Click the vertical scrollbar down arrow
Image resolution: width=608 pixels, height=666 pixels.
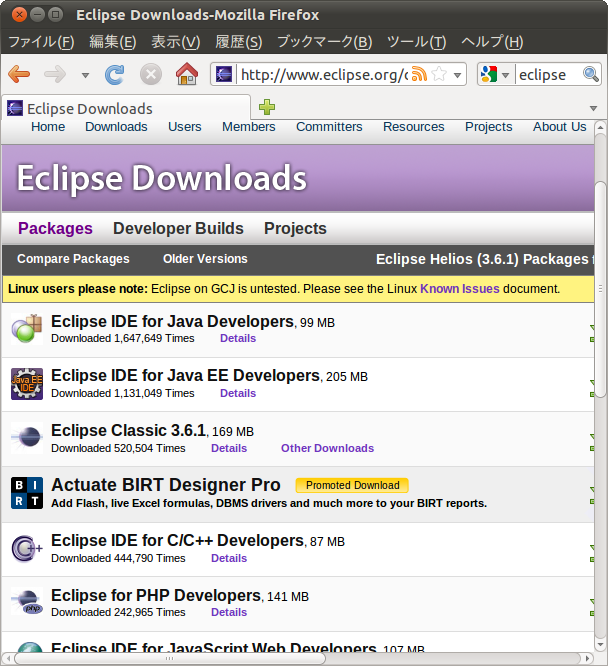pyautogui.click(x=600, y=644)
